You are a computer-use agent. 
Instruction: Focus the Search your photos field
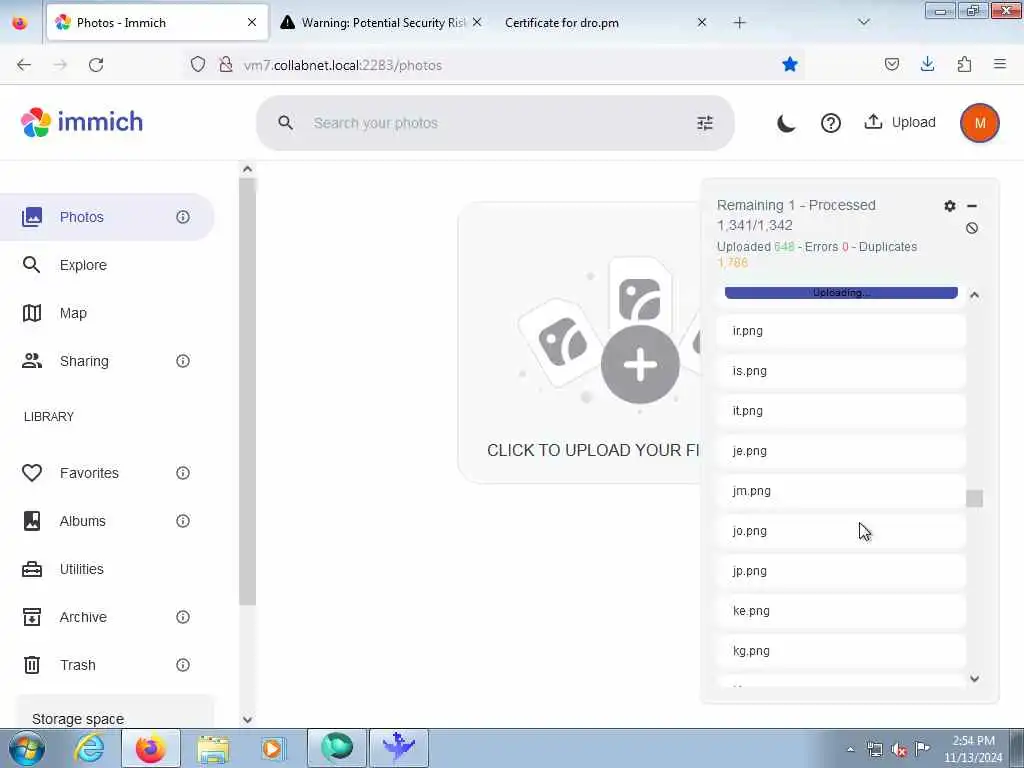pyautogui.click(x=495, y=123)
